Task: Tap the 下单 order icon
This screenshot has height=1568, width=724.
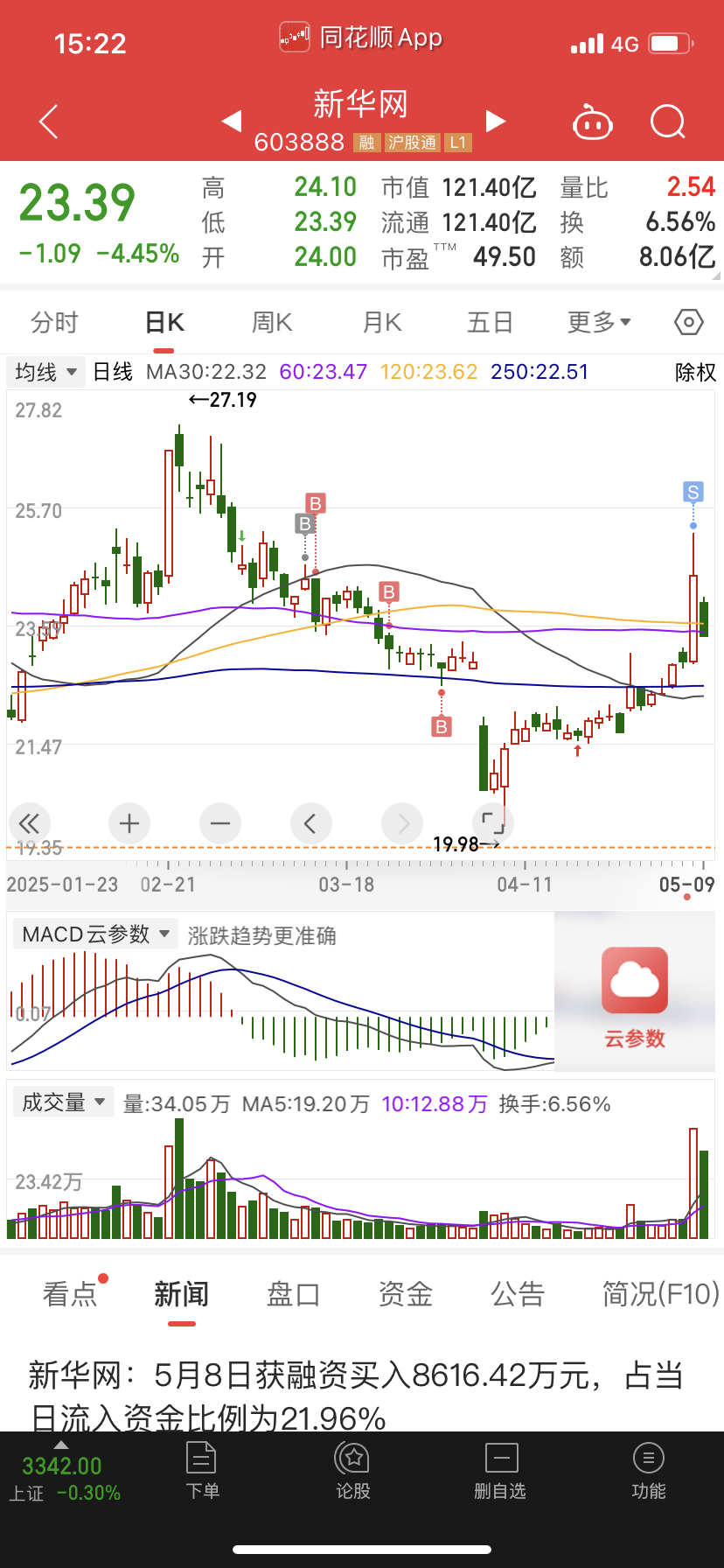Action: pos(202,1471)
